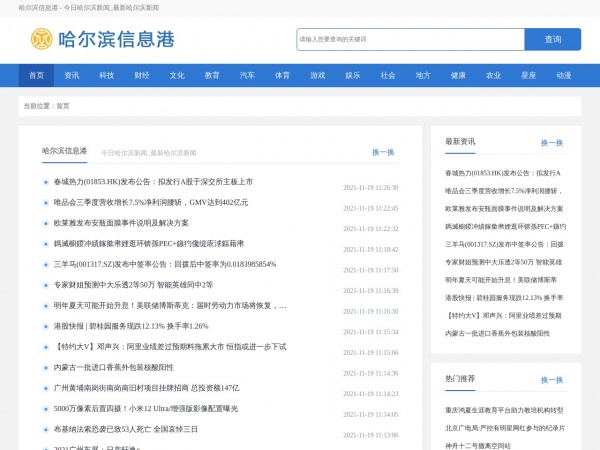
Task: Select the 农业 menu item
Action: [x=494, y=75]
